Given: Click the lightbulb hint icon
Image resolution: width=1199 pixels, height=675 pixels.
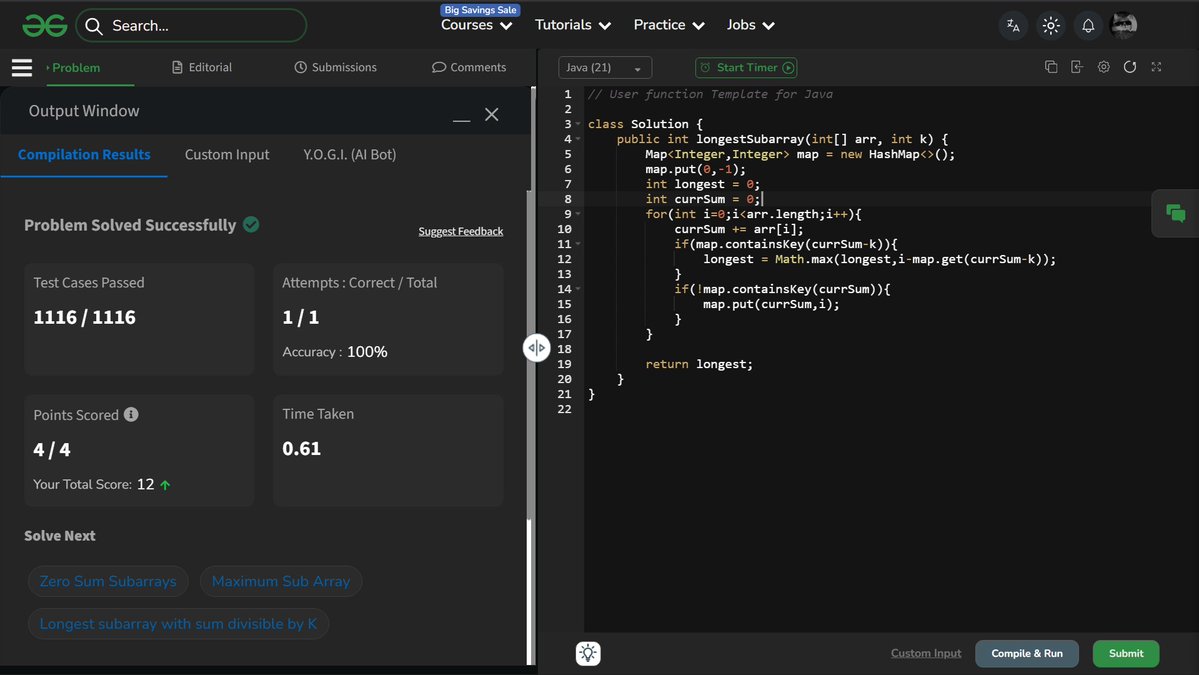Looking at the screenshot, I should [x=587, y=653].
